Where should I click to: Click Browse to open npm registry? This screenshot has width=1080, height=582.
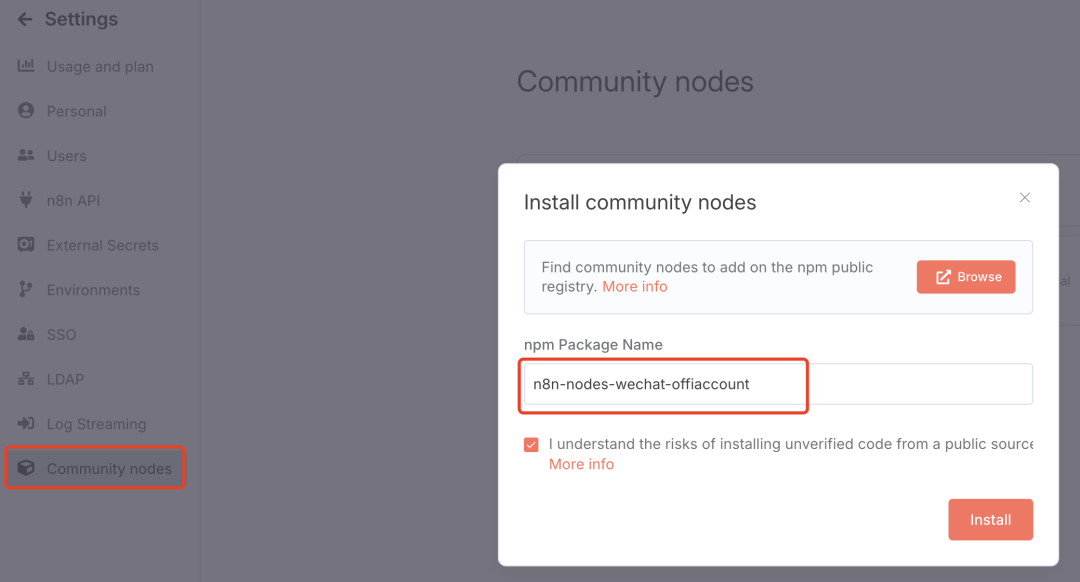pos(966,277)
